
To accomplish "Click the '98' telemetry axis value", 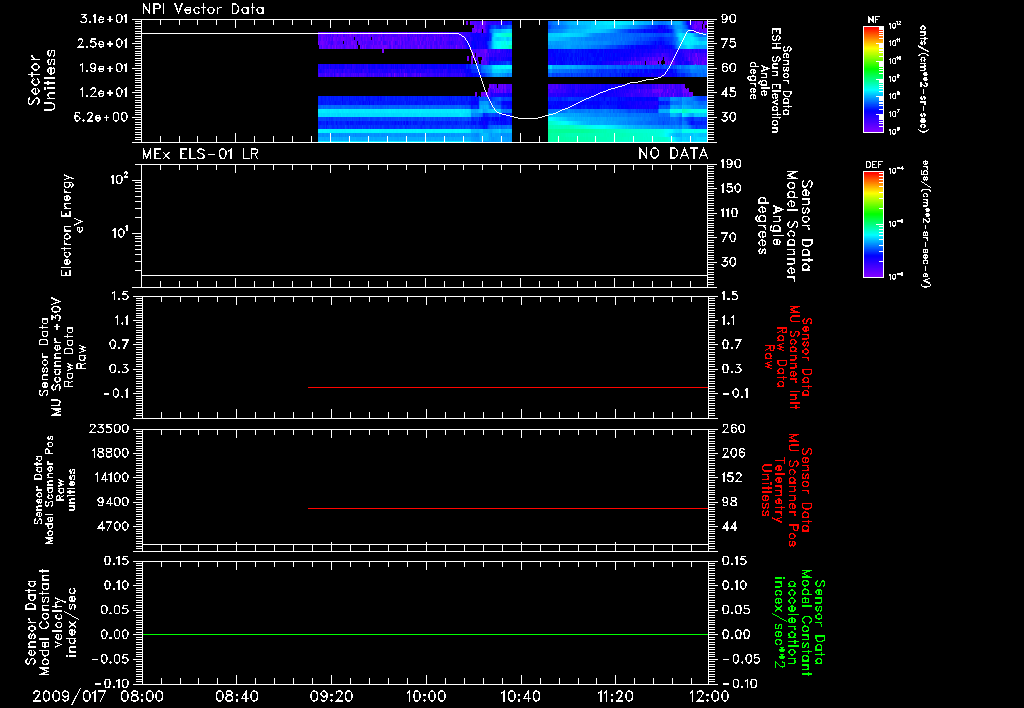I will point(729,502).
